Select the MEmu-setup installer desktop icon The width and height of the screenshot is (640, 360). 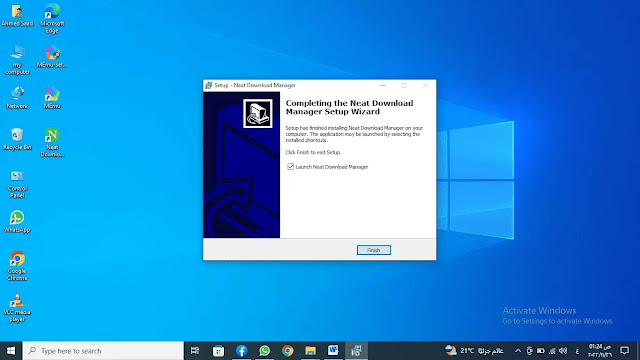pyautogui.click(x=52, y=57)
